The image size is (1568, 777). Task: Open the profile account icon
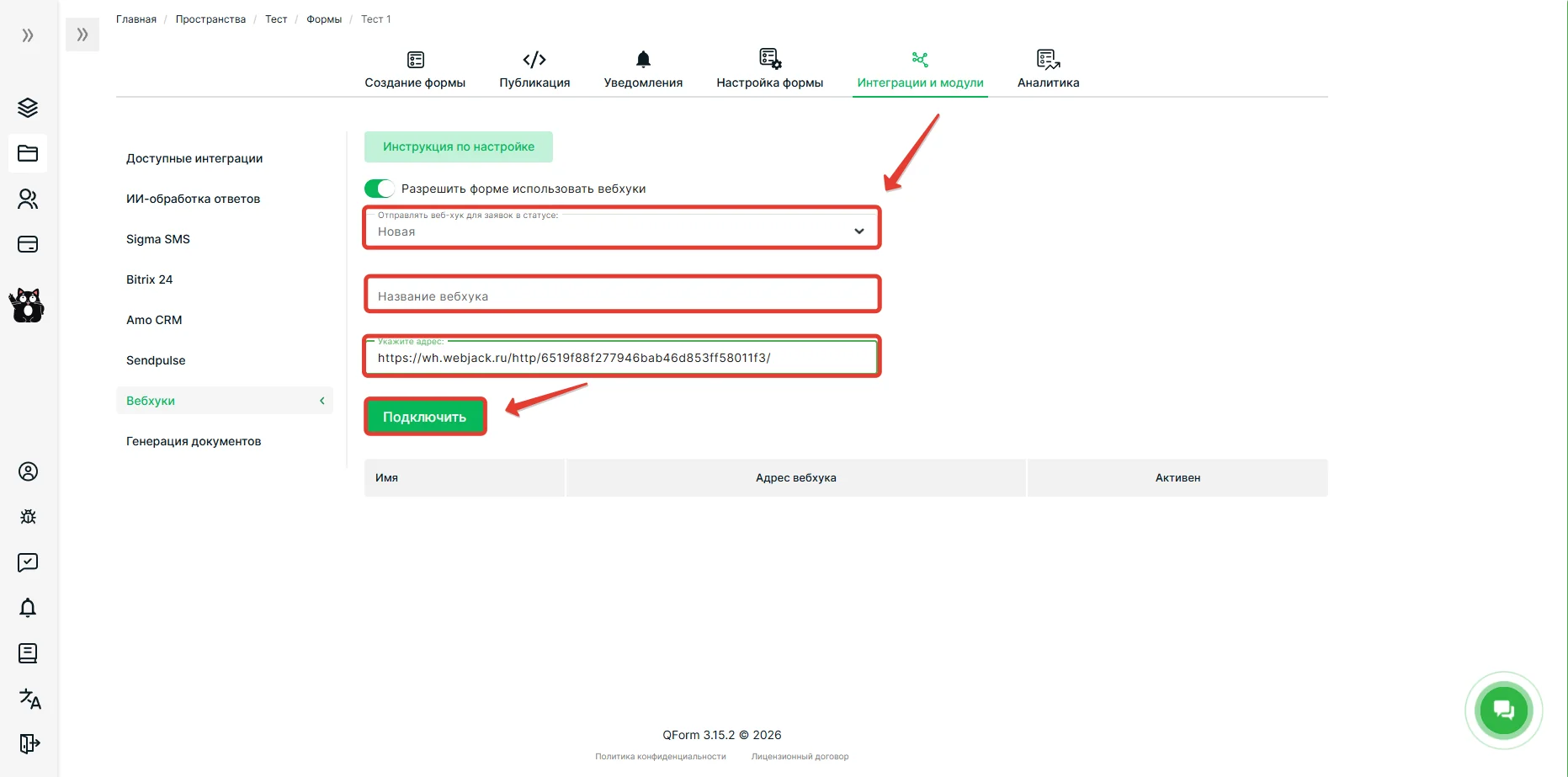tap(28, 471)
